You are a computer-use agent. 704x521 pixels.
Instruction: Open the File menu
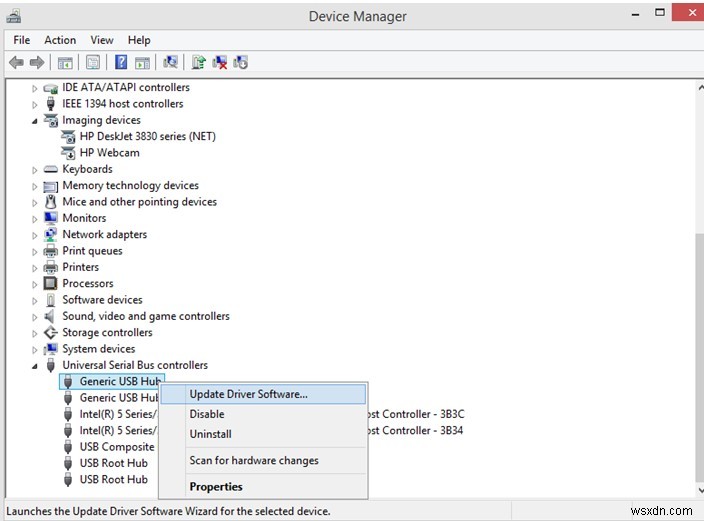22,40
